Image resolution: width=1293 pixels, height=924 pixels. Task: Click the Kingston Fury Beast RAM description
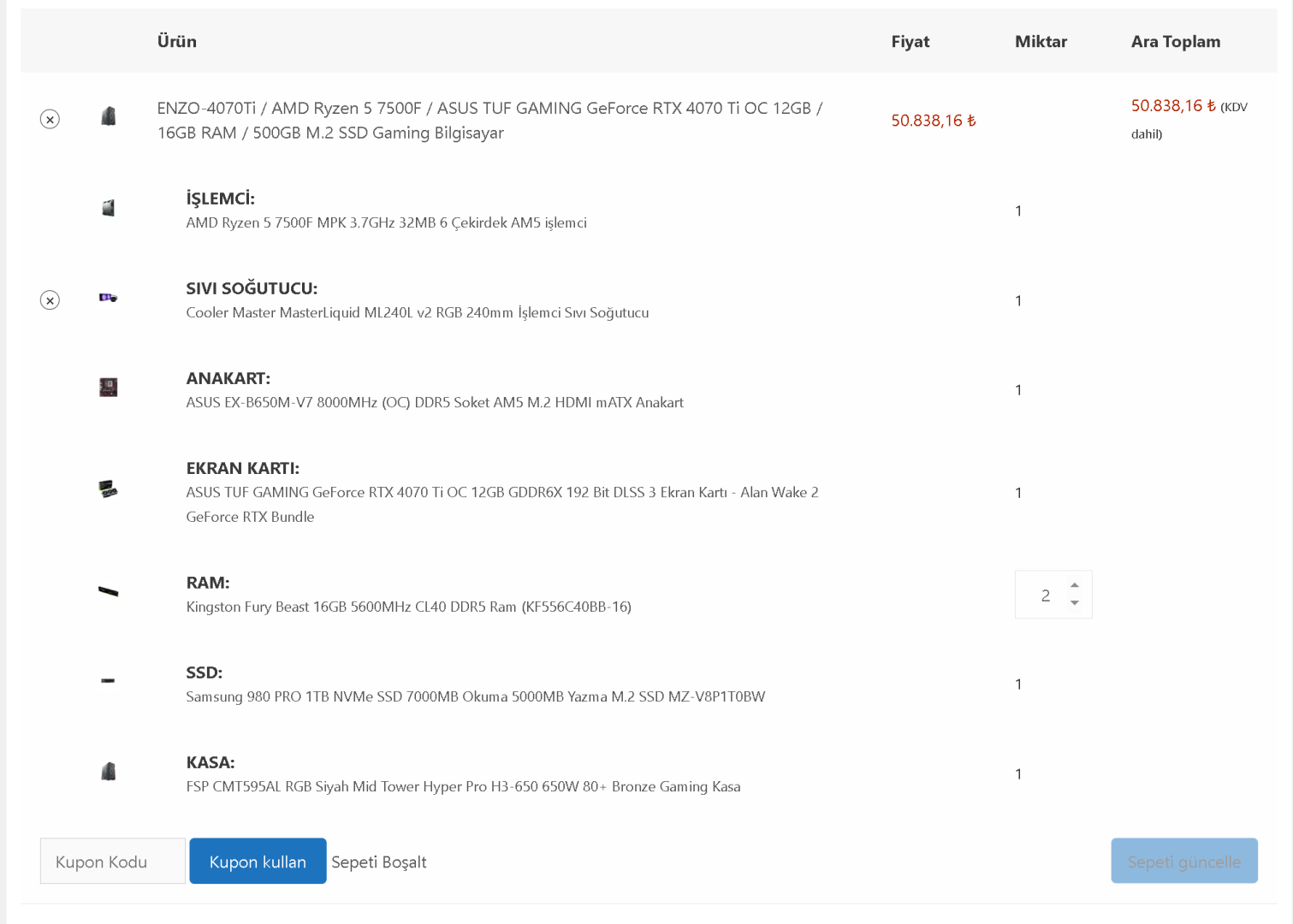(x=409, y=607)
